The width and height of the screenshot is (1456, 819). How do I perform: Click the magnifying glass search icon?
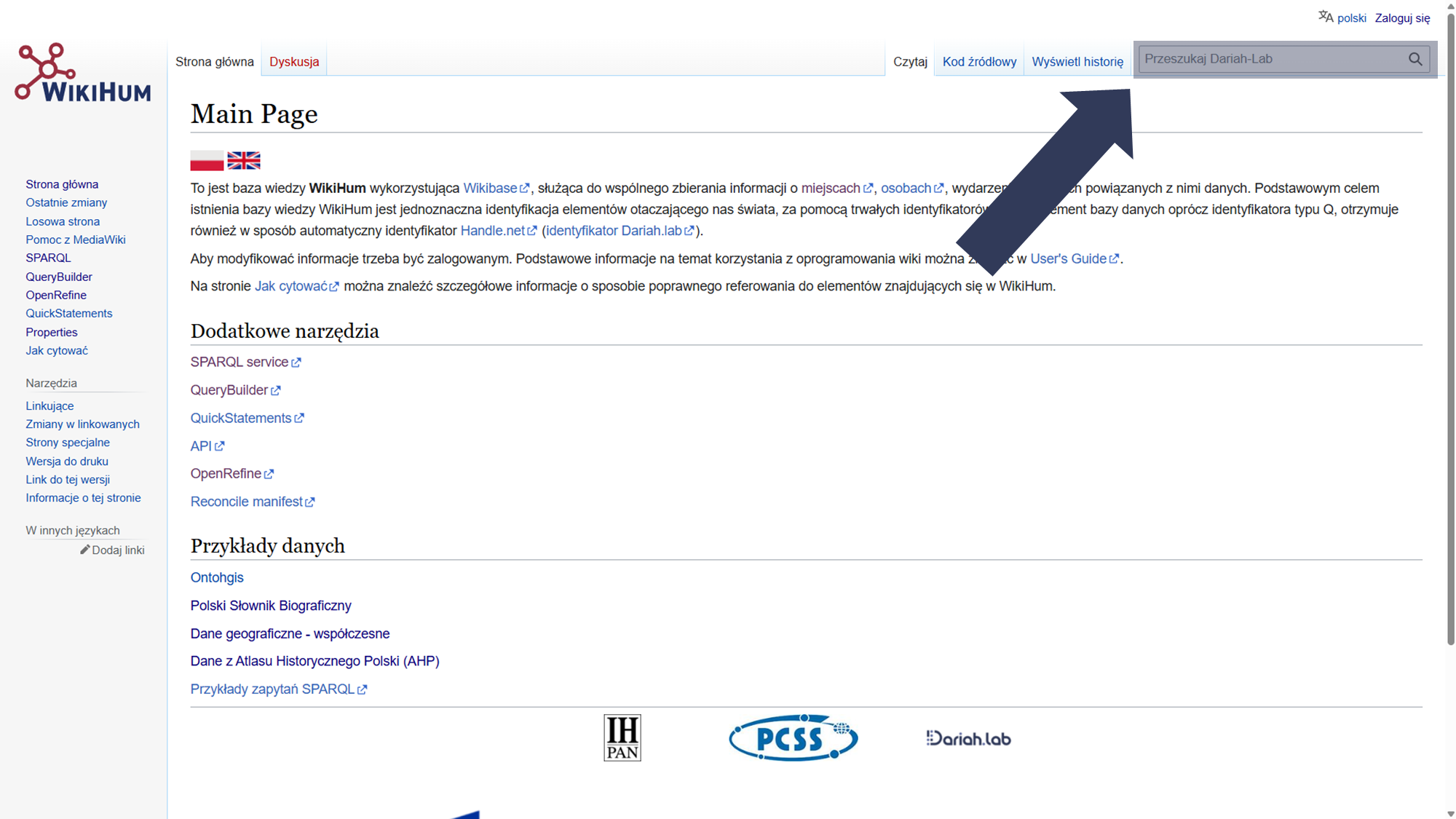click(1415, 59)
